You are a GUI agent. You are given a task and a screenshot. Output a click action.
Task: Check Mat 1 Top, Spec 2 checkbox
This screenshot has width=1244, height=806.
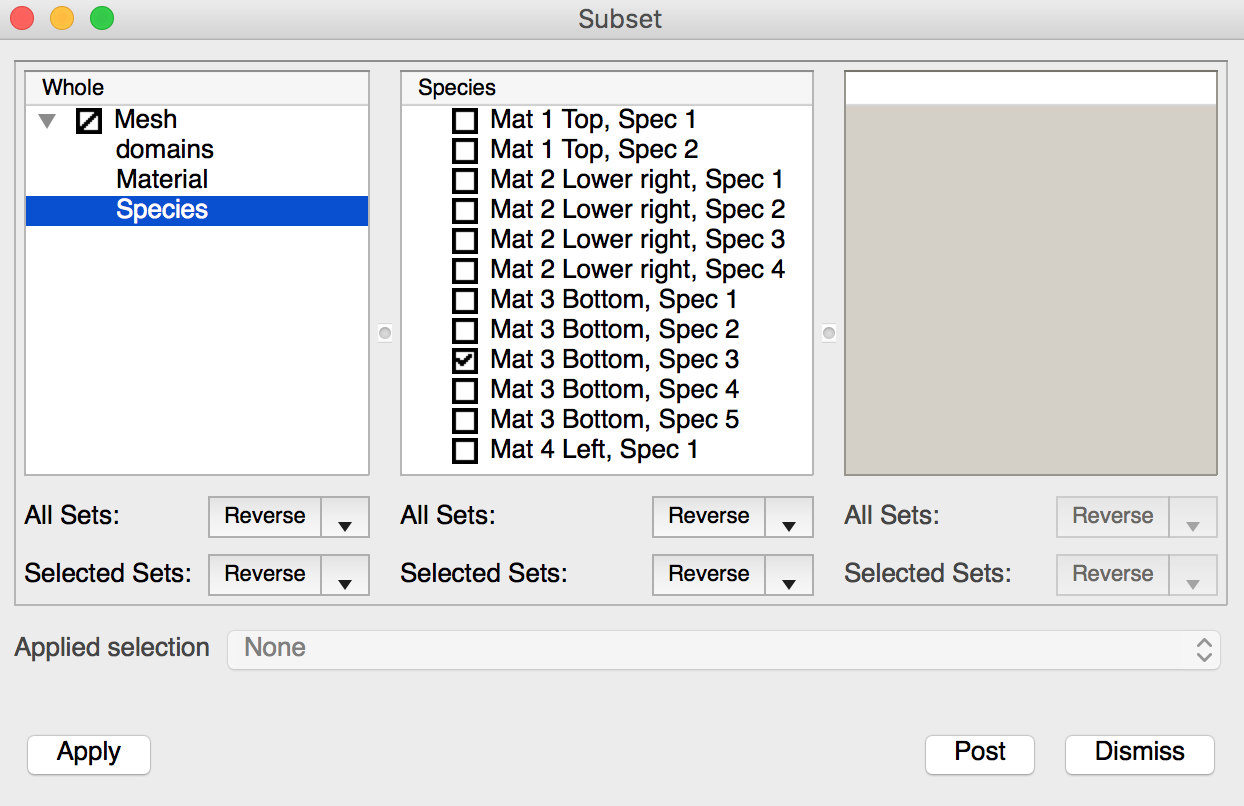(x=465, y=151)
